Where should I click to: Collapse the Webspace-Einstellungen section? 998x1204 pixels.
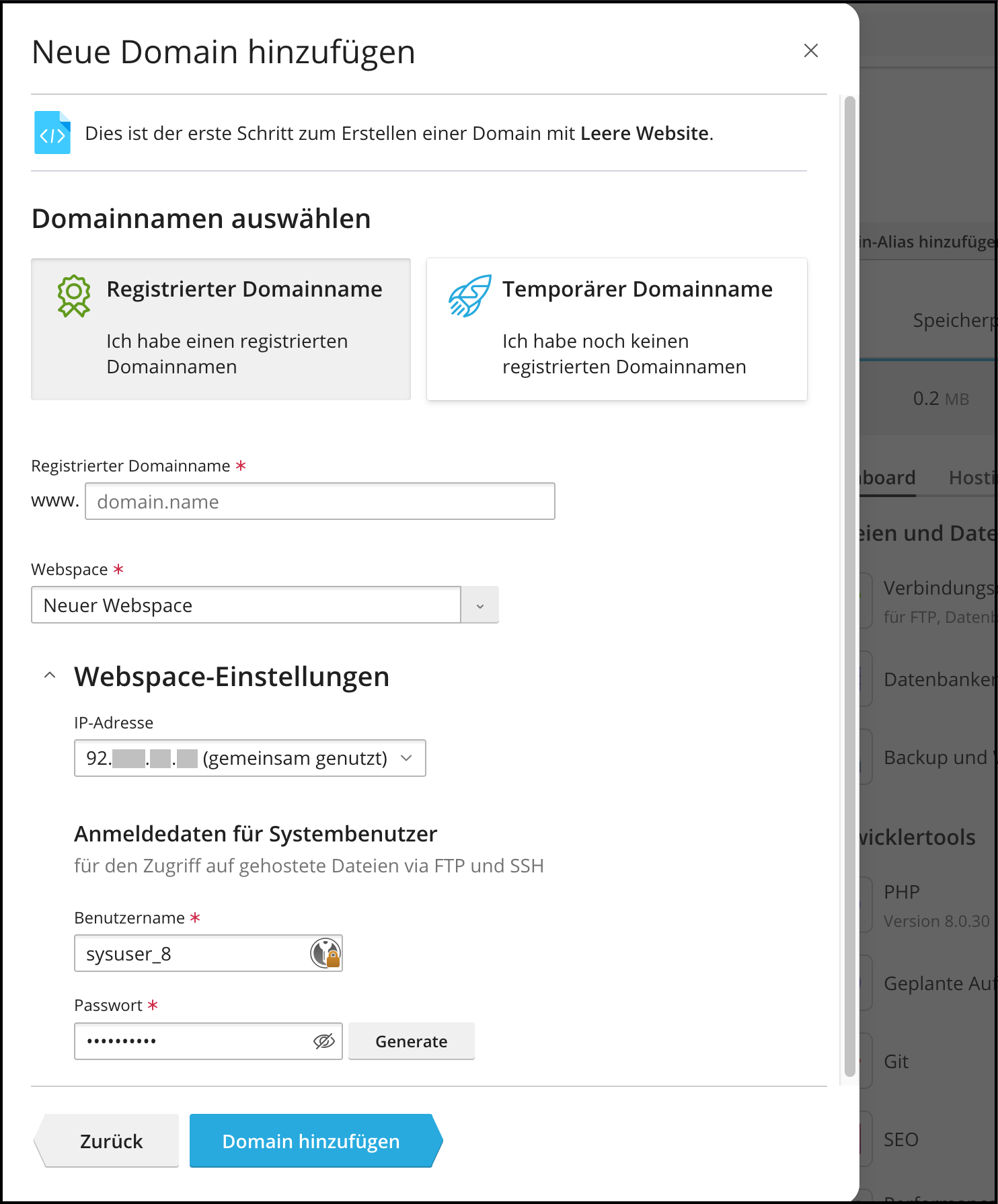click(x=50, y=675)
